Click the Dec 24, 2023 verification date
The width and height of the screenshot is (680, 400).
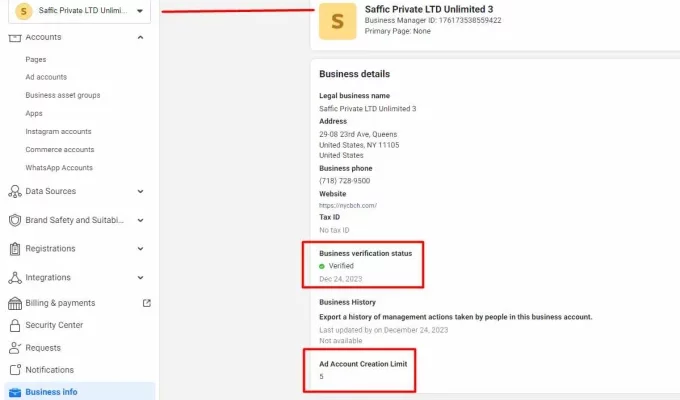pyautogui.click(x=340, y=279)
